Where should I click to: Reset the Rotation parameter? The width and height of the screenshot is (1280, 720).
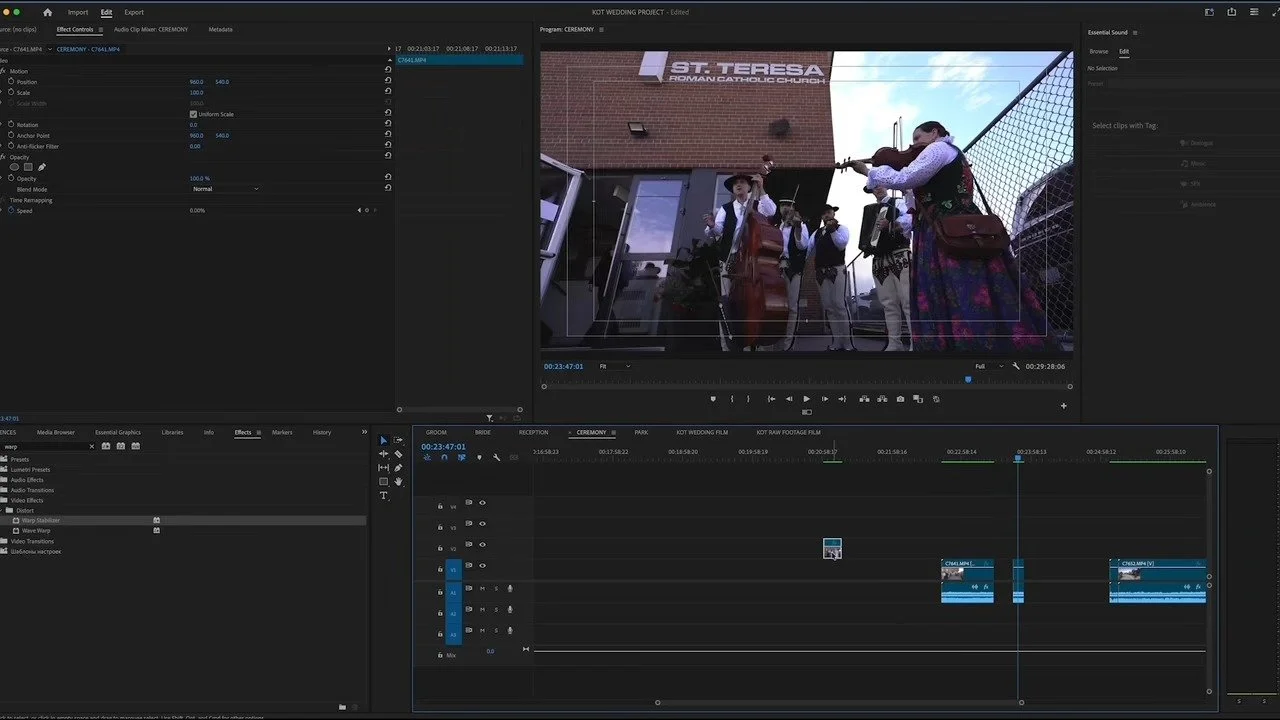388,125
